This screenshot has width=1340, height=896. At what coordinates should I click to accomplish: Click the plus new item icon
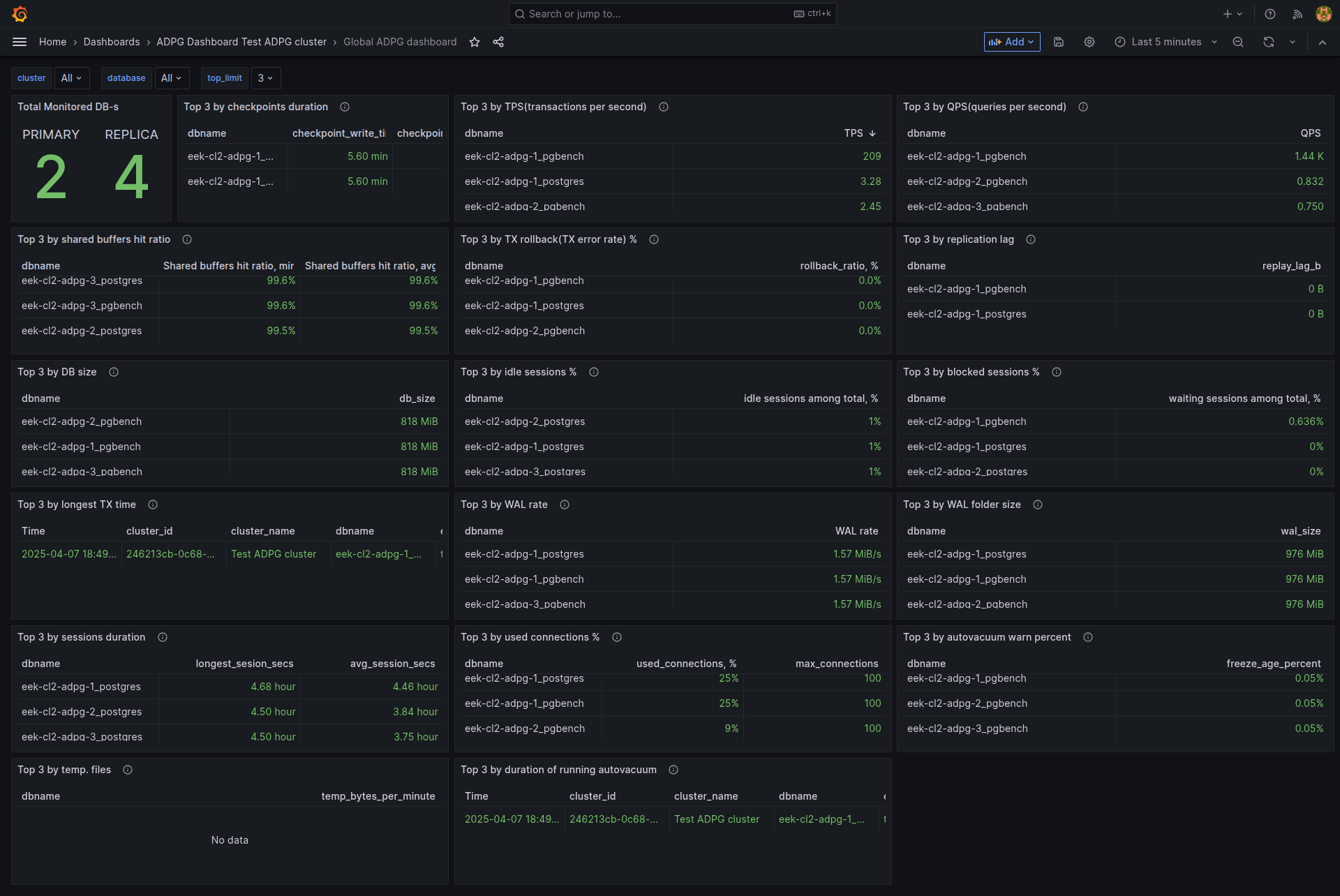click(x=1228, y=14)
